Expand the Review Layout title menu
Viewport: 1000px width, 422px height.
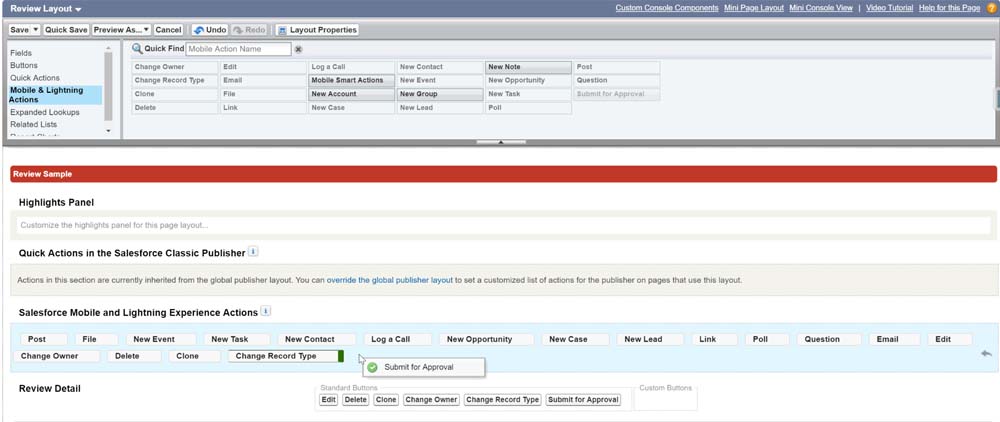(x=78, y=8)
